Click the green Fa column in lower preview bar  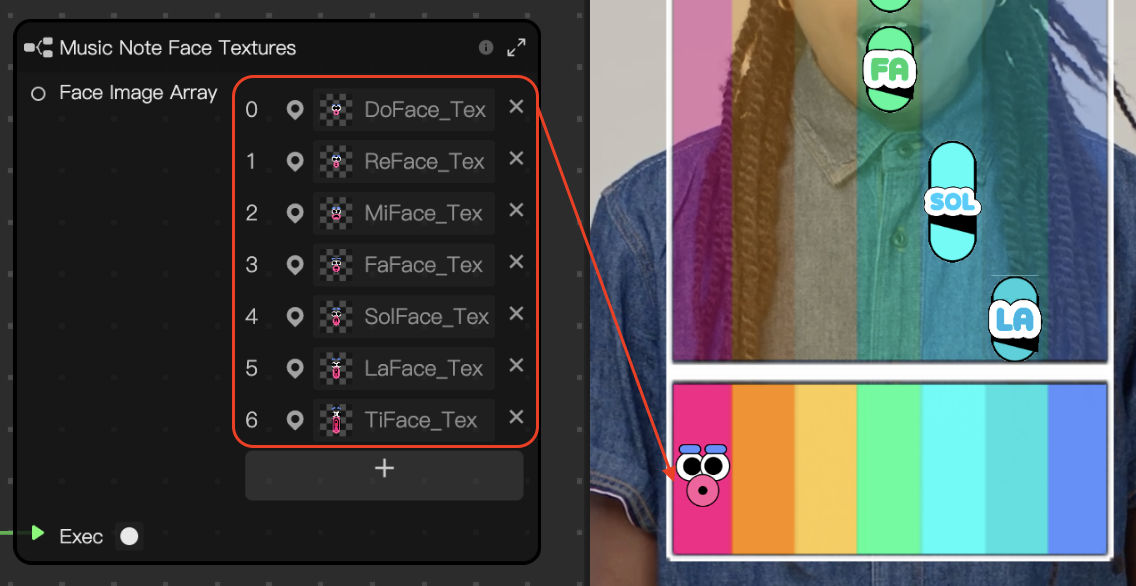click(x=889, y=469)
